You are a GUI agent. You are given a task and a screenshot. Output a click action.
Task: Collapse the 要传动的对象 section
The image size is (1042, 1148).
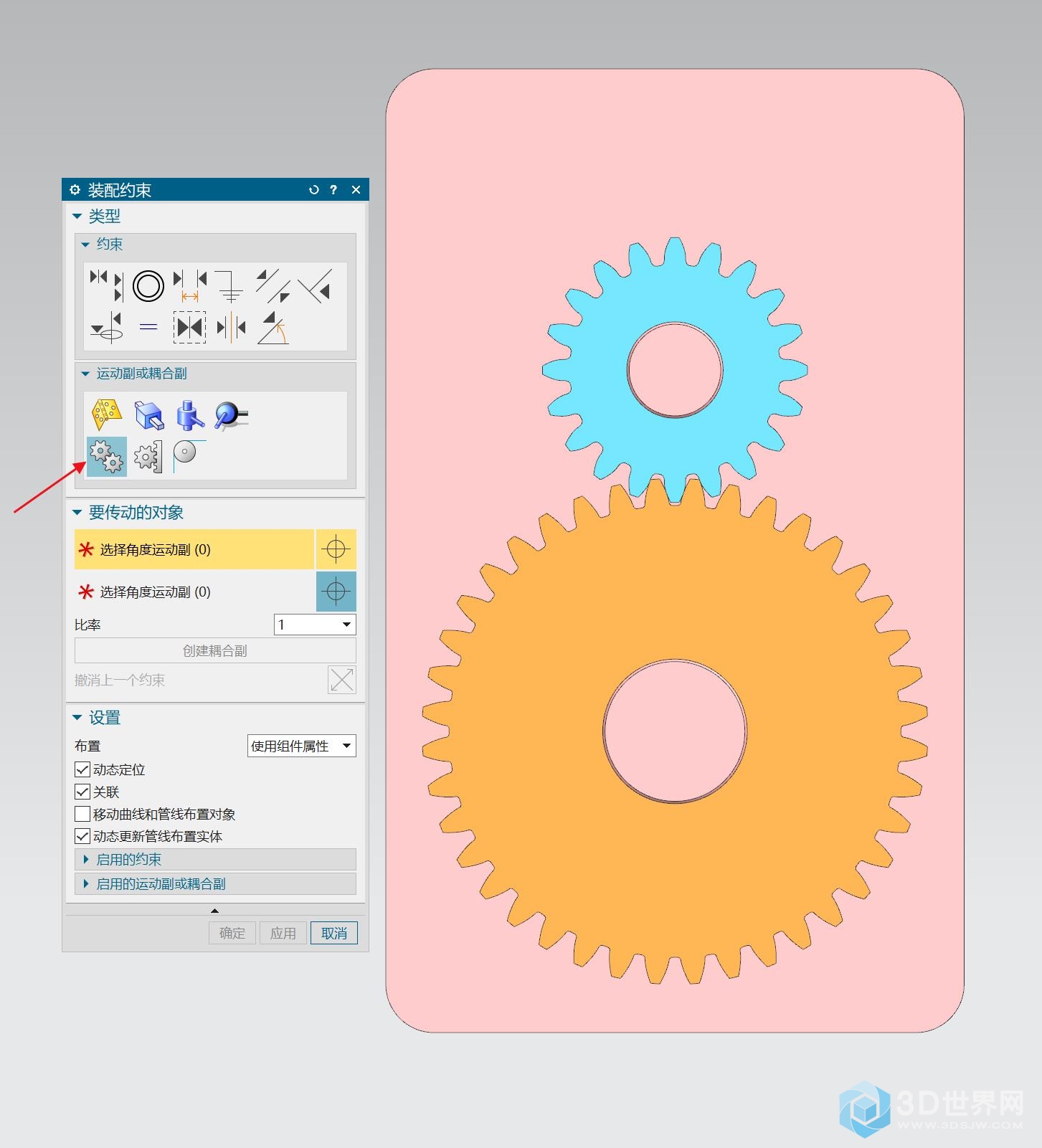pyautogui.click(x=77, y=513)
